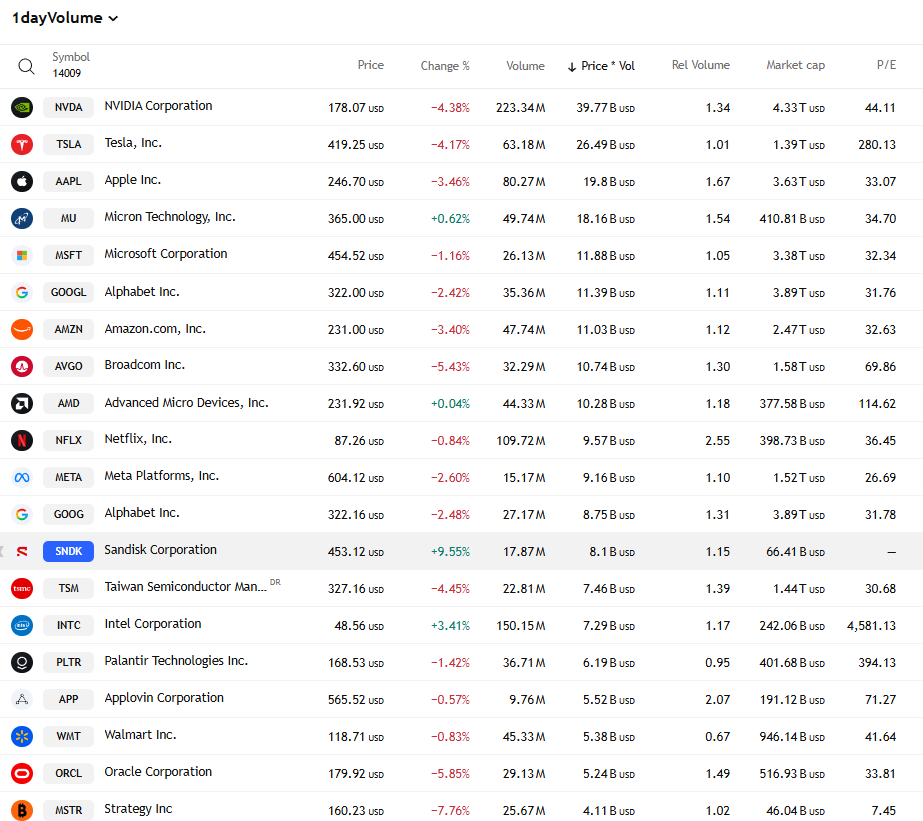Select the GOOGL ticker badge

68,292
